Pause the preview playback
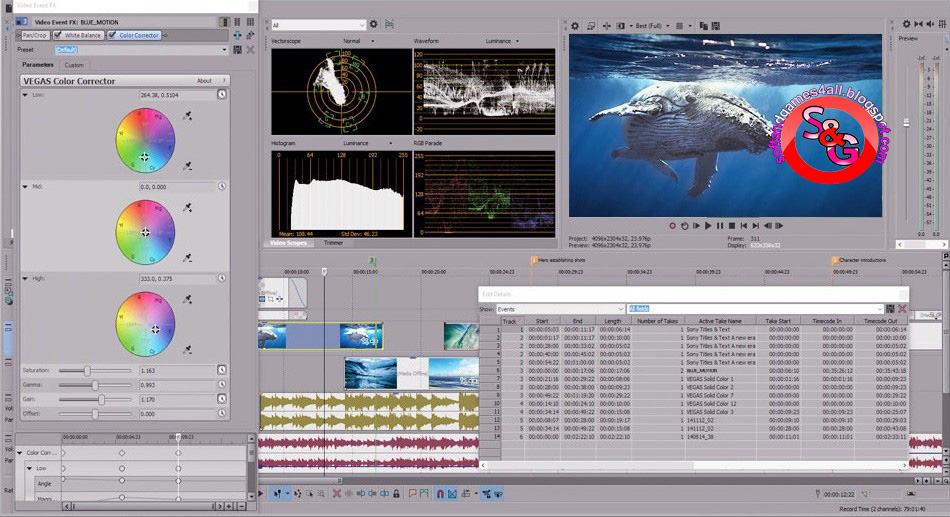Viewport: 950px width, 517px height. click(x=720, y=225)
